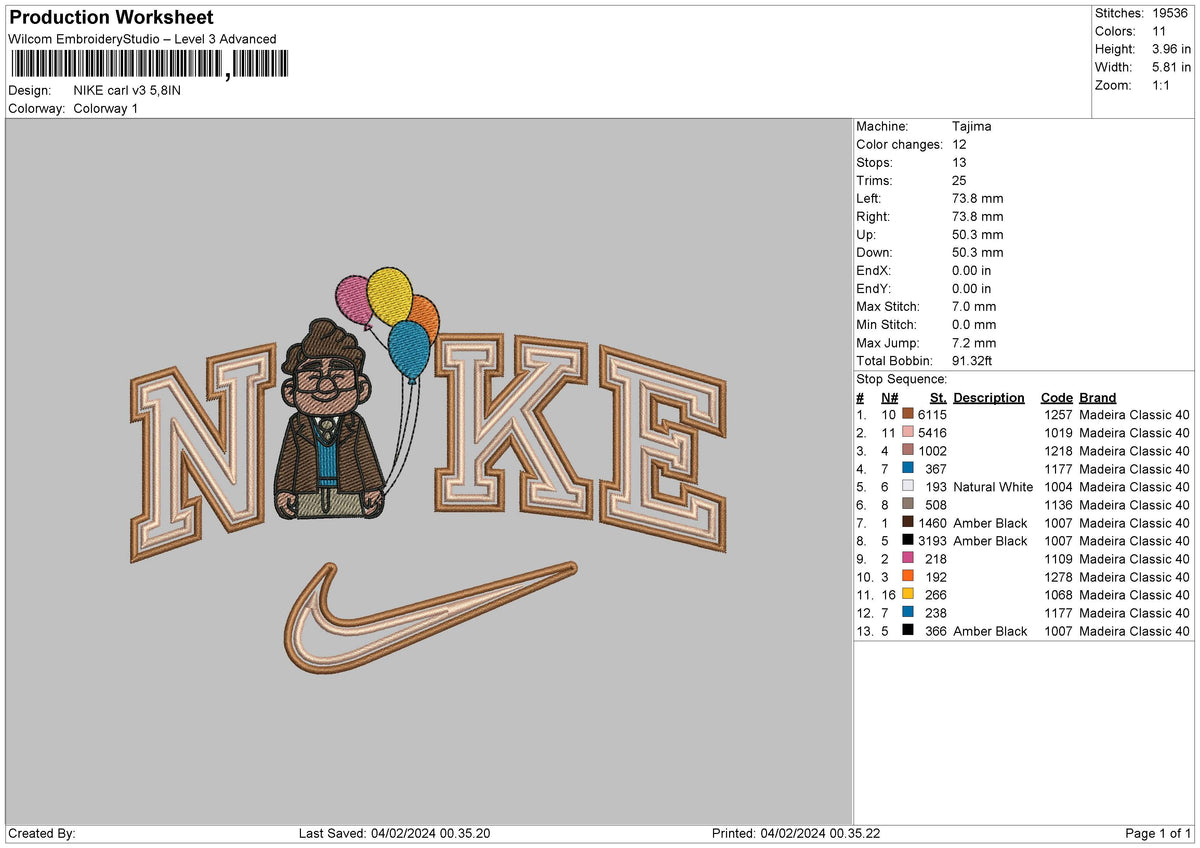
Task: Click the Stops value 13
Action: pyautogui.click(x=960, y=163)
